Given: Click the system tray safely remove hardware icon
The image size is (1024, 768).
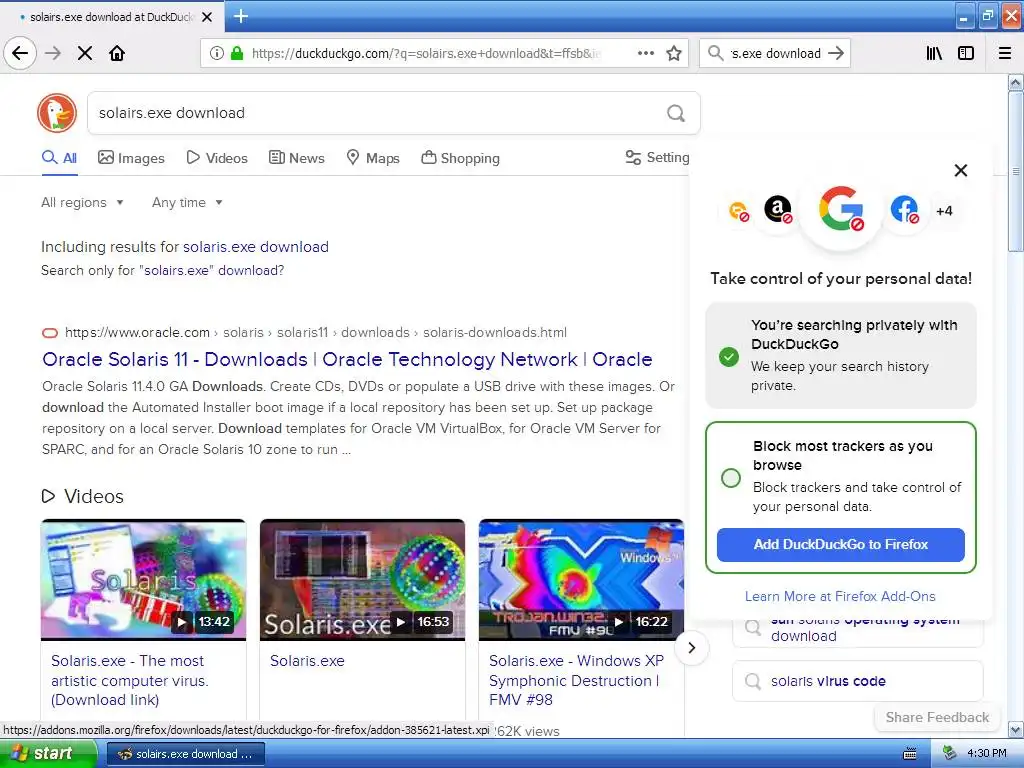Looking at the screenshot, I should coord(950,753).
